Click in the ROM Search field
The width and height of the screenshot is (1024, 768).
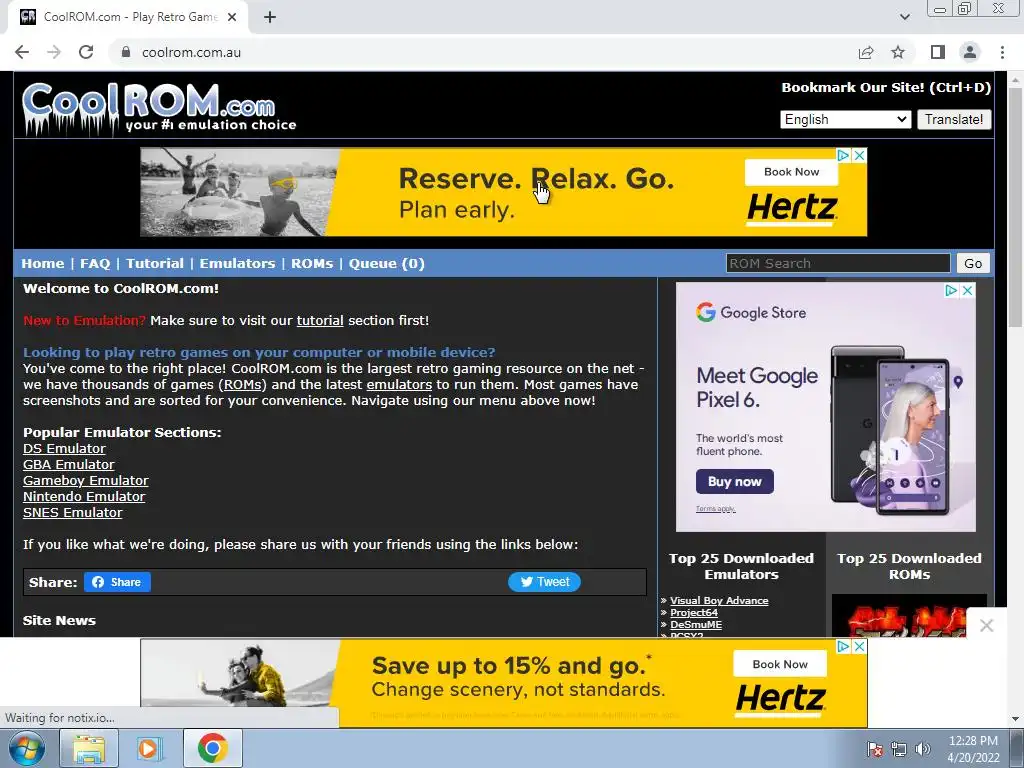[838, 263]
